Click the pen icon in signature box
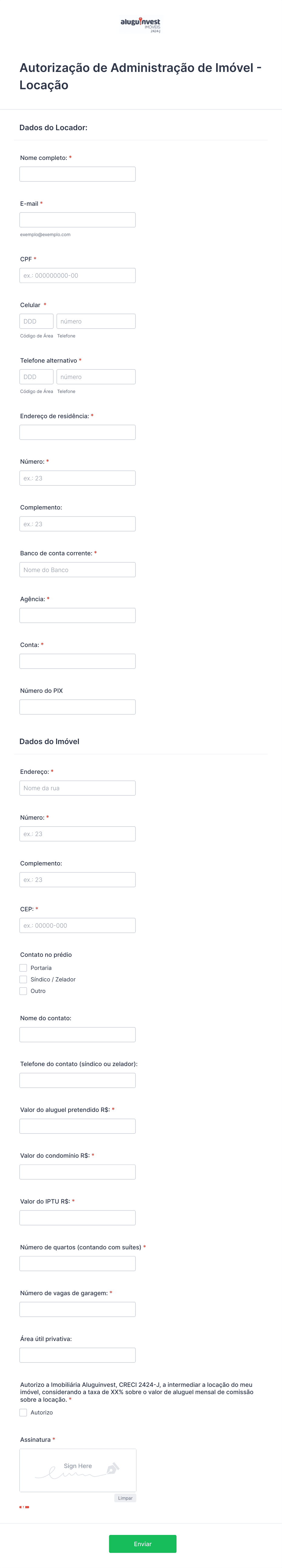The image size is (282, 1568). 112,1469
